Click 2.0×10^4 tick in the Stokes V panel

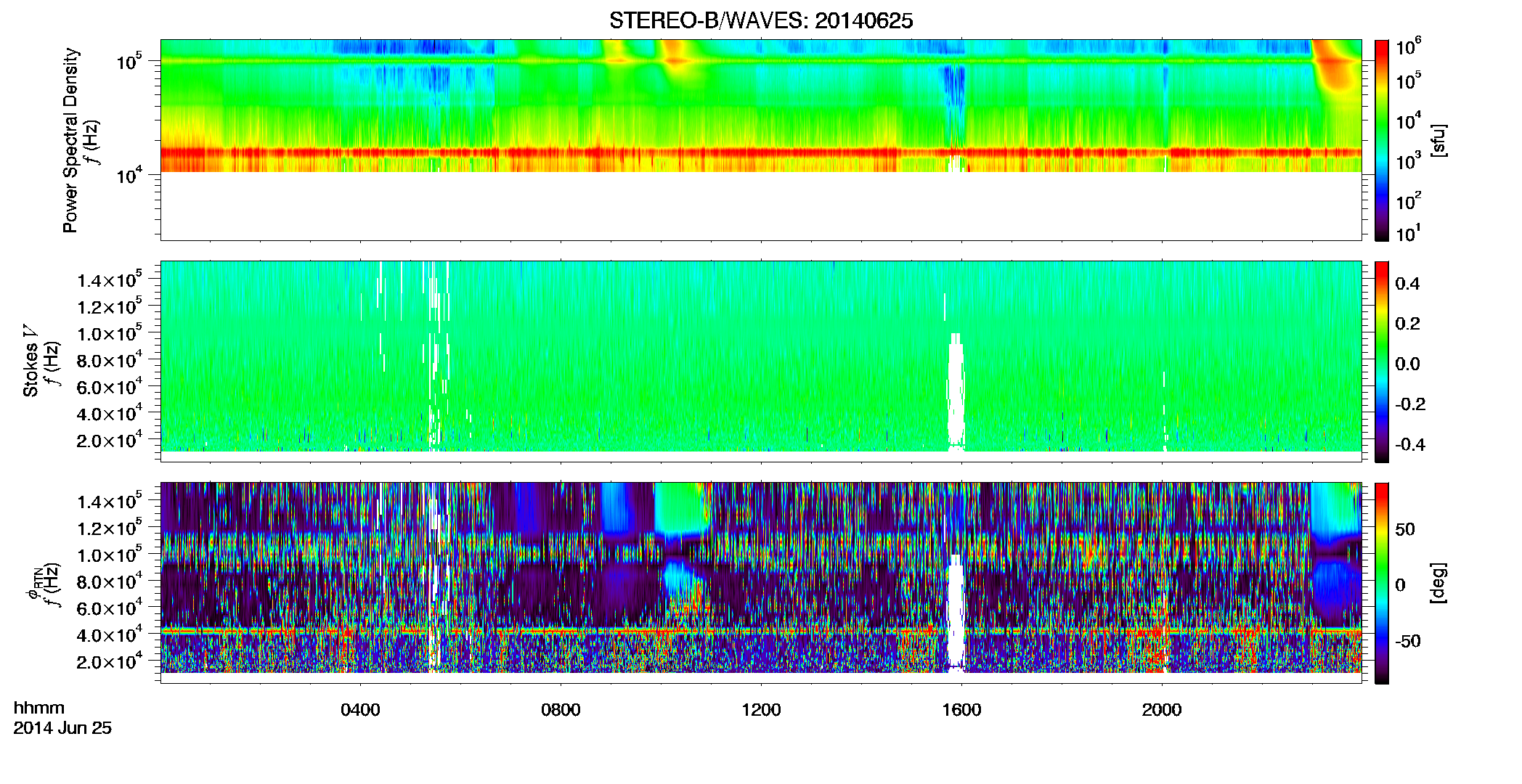tap(109, 441)
